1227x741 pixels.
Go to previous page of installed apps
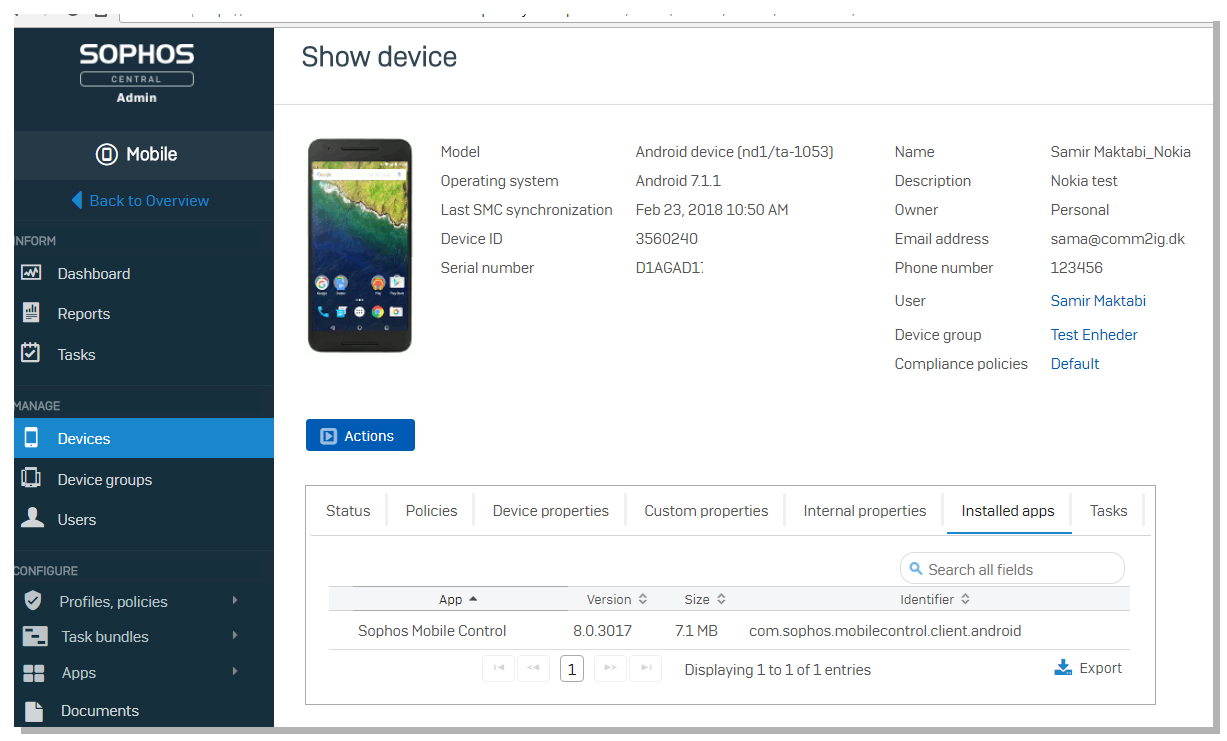pos(533,668)
